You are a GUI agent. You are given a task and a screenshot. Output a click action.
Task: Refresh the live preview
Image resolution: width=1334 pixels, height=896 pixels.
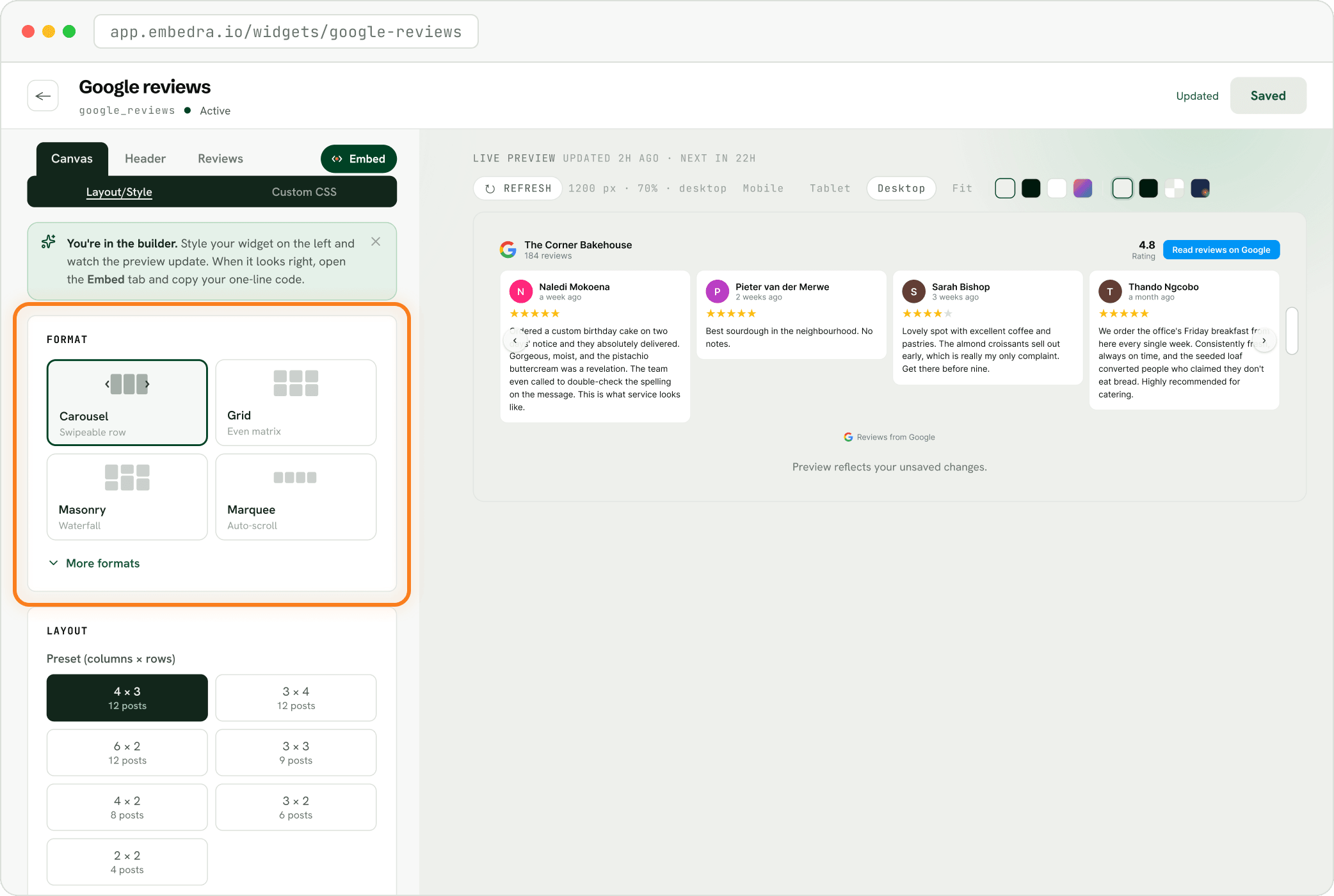pyautogui.click(x=518, y=188)
